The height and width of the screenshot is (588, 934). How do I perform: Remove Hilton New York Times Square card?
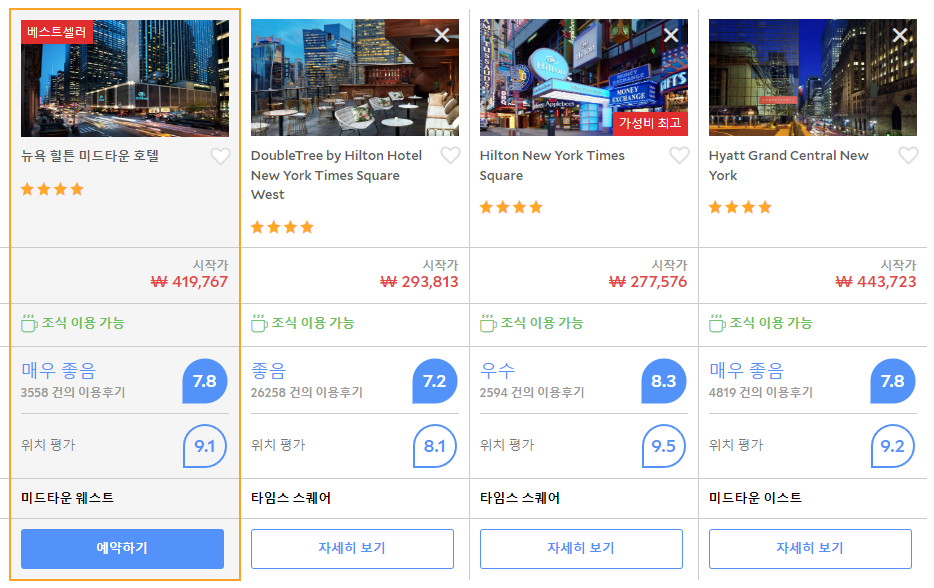click(671, 35)
